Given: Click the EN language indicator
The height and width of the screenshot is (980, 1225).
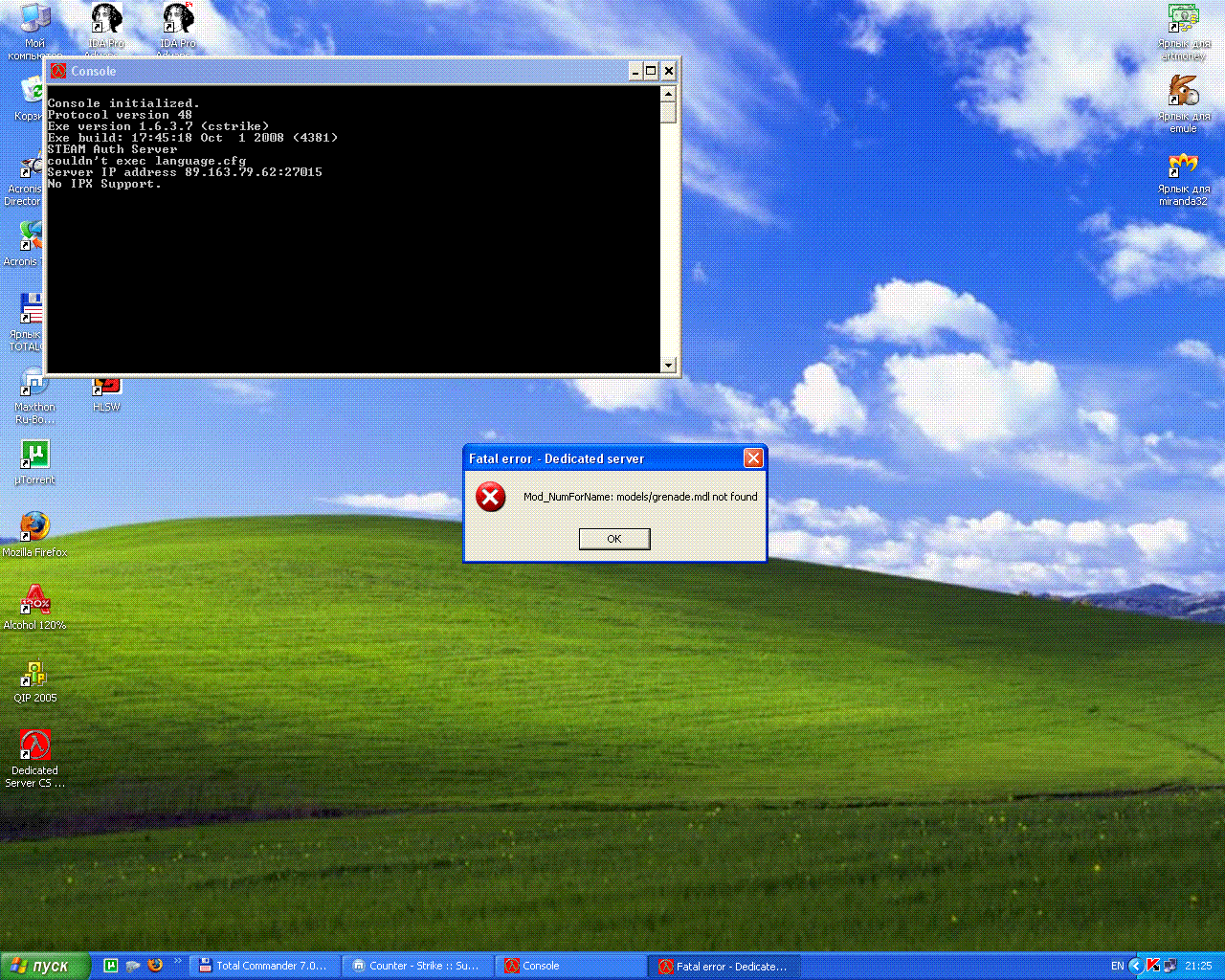Looking at the screenshot, I should pos(1117,966).
